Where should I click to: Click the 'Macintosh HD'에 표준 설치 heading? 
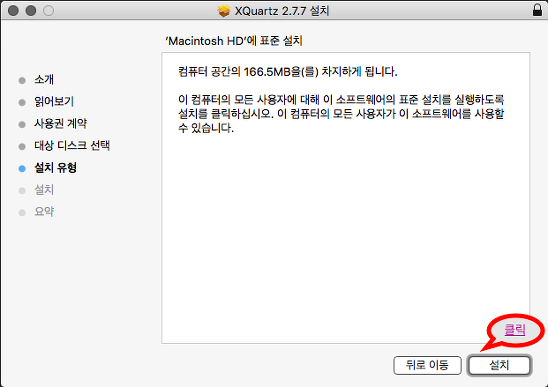234,41
